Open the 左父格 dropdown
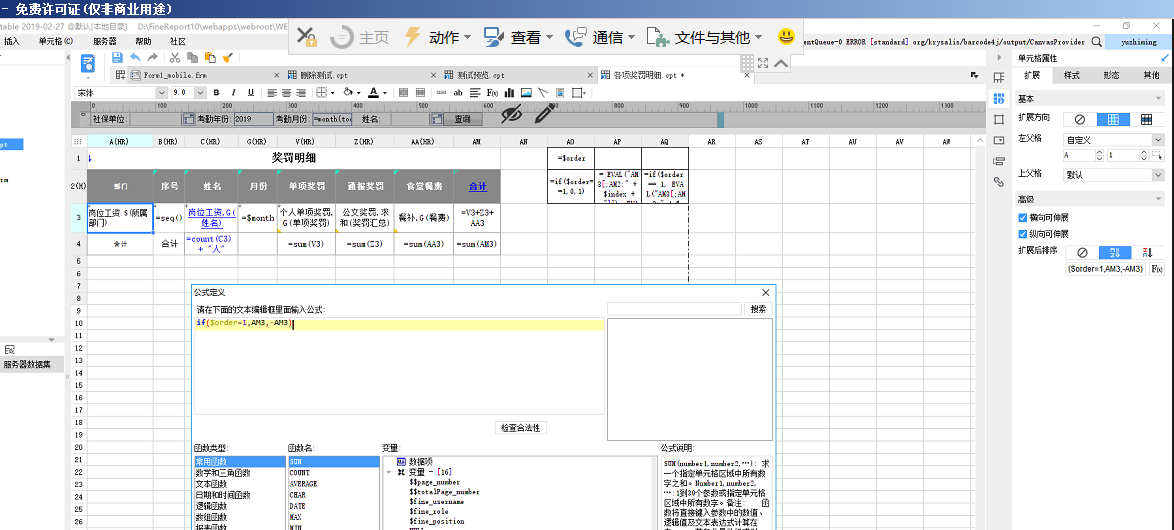The image size is (1174, 530). (x=1158, y=140)
